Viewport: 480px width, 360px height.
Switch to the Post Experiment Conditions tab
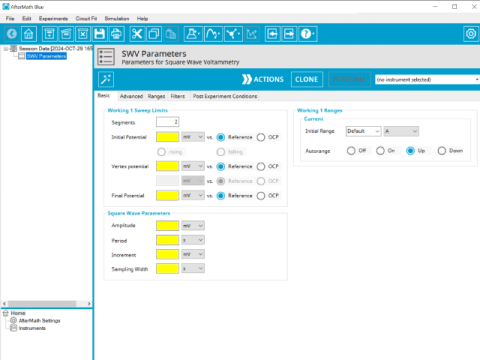point(225,96)
